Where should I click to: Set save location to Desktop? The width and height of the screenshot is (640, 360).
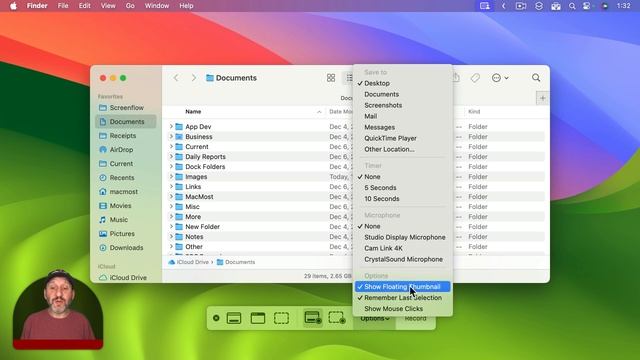click(403, 83)
